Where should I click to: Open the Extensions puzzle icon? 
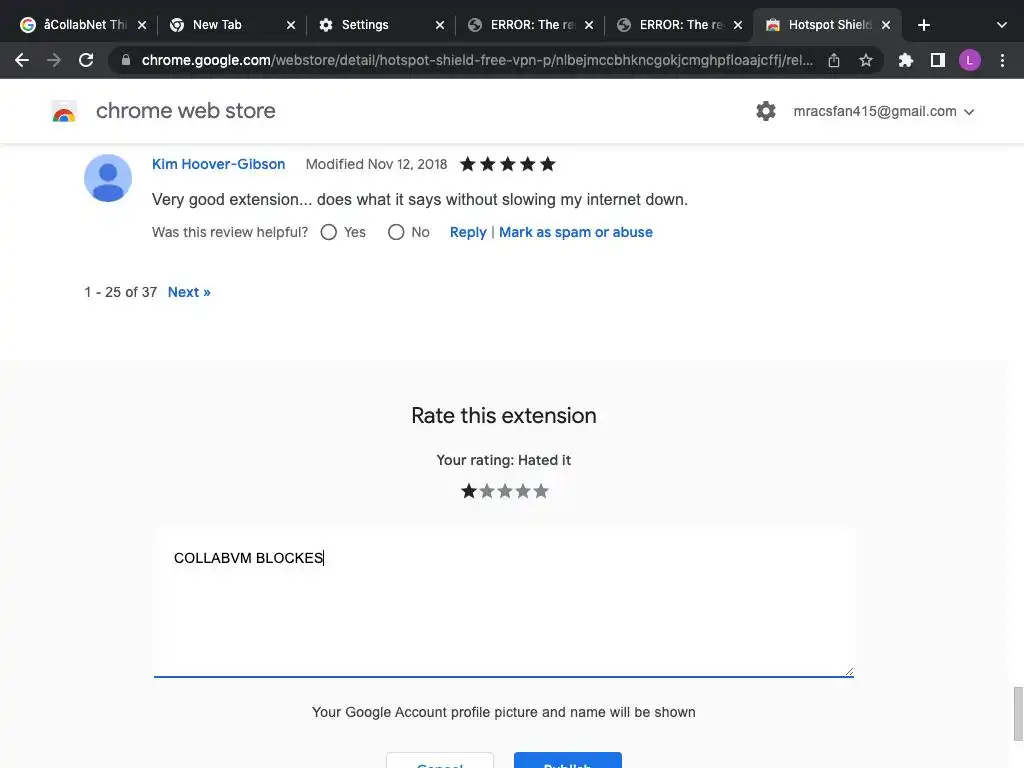(x=906, y=60)
